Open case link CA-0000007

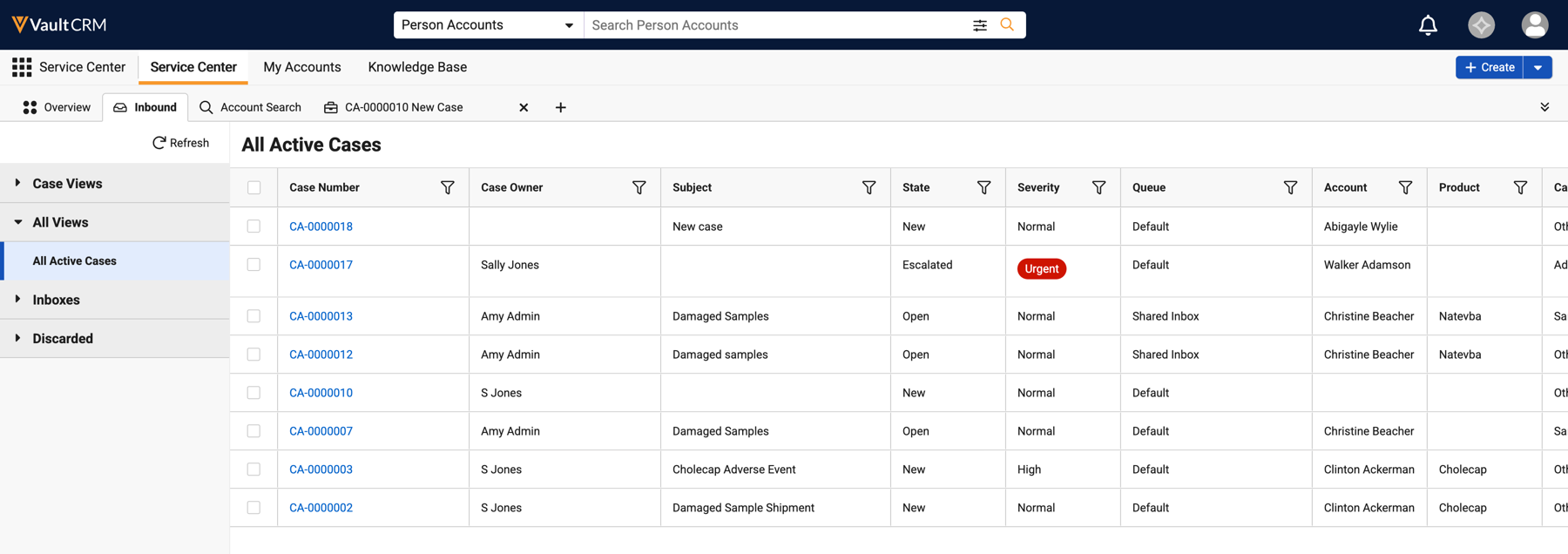321,431
